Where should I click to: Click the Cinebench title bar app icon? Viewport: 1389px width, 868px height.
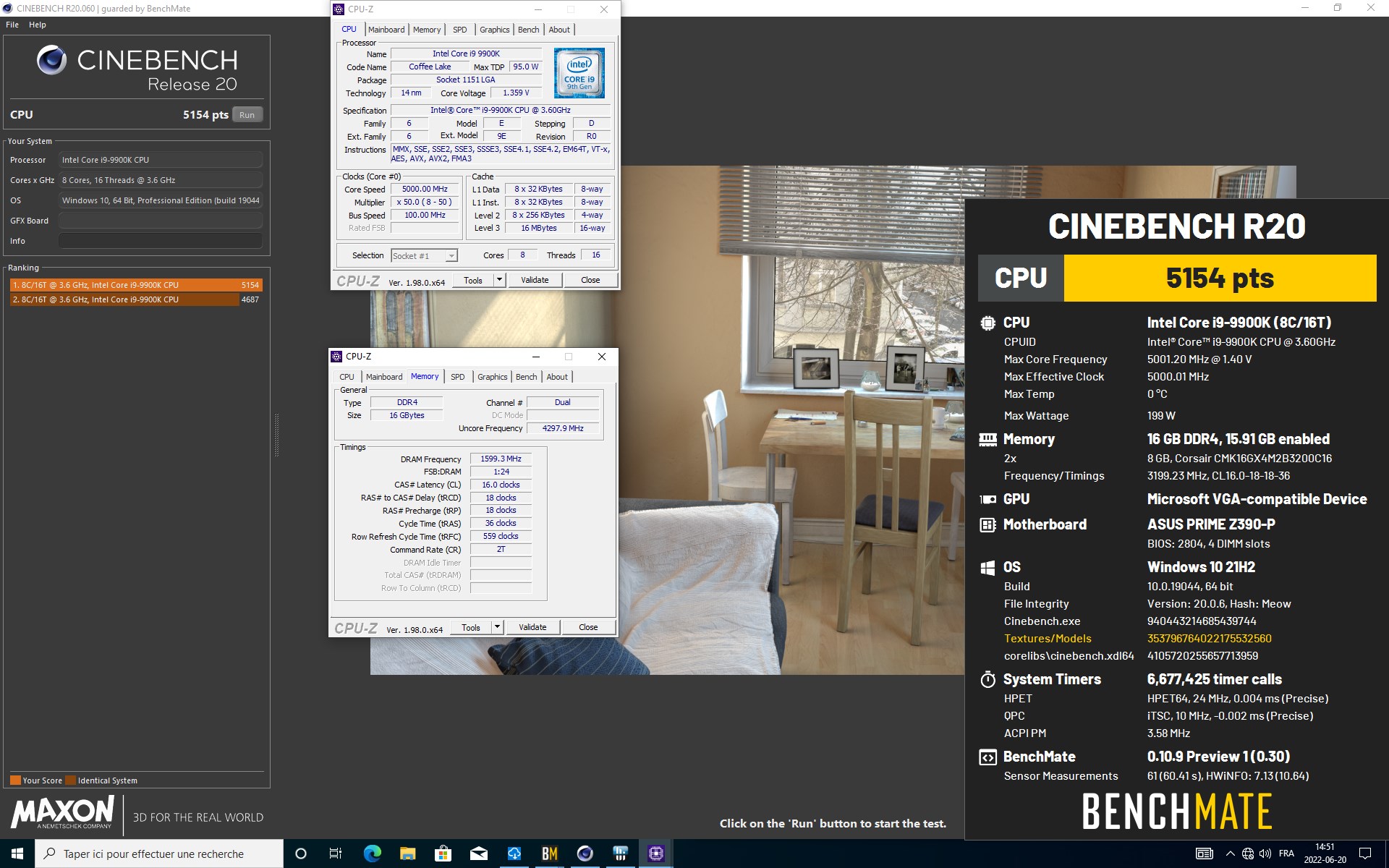click(x=7, y=8)
